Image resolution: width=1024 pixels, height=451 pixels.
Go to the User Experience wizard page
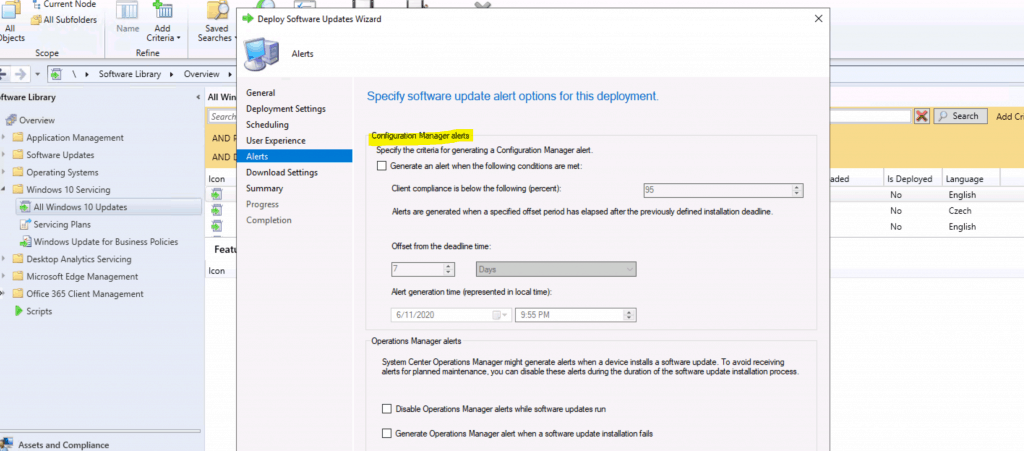276,140
